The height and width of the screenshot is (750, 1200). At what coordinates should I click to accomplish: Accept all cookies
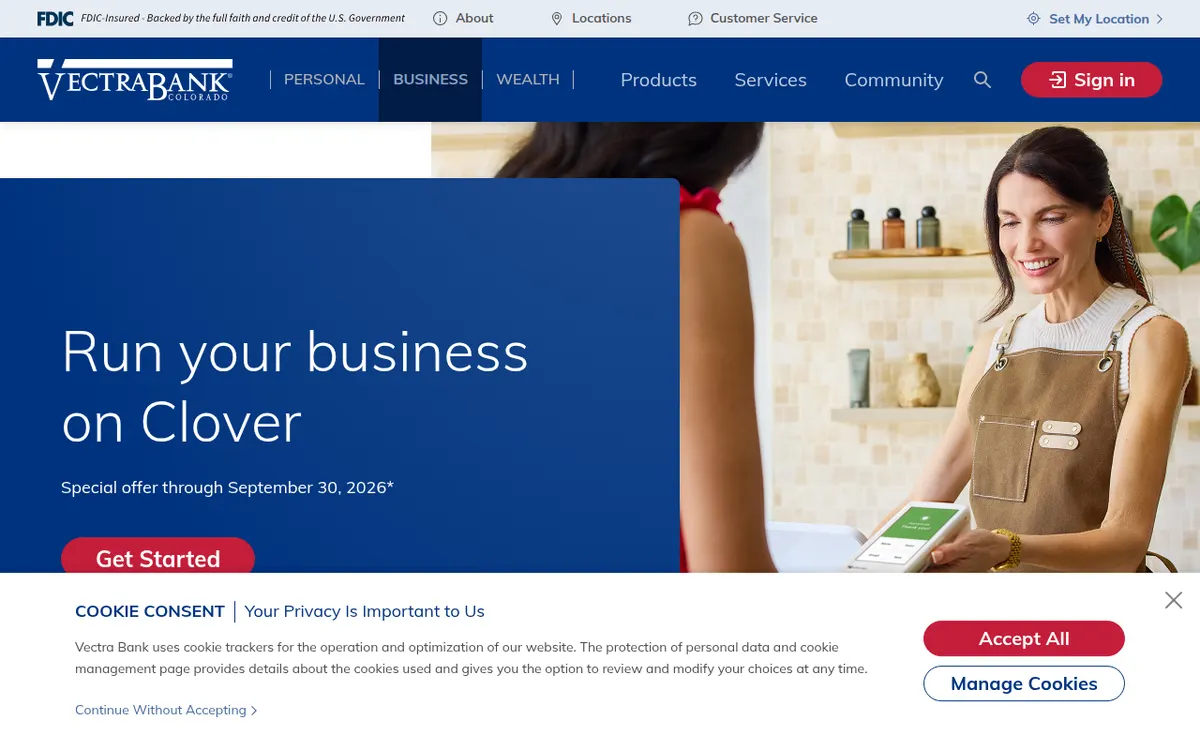click(x=1024, y=639)
